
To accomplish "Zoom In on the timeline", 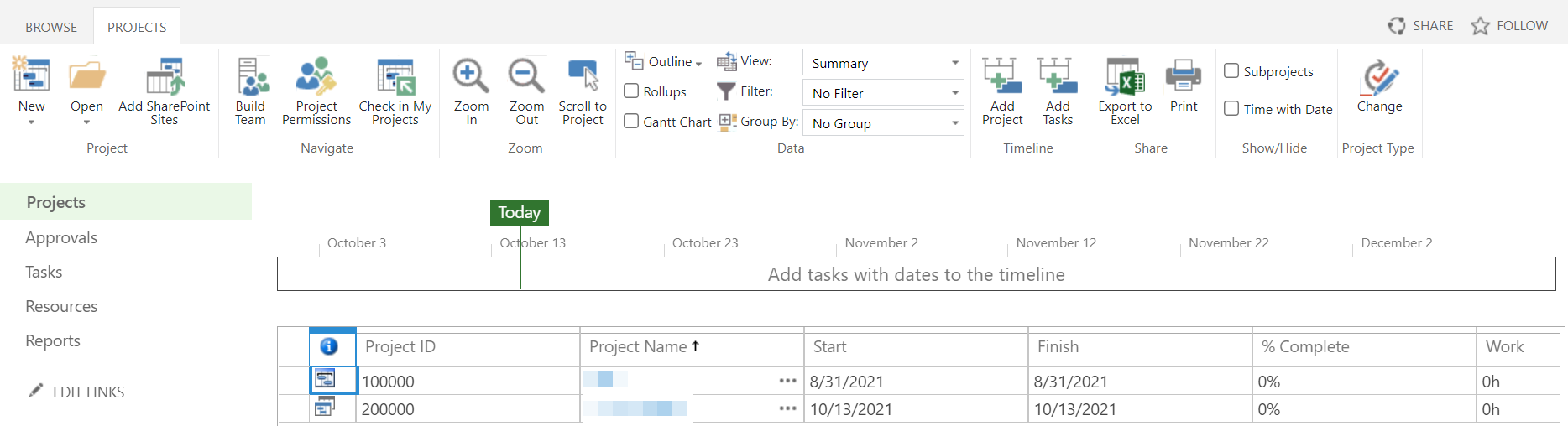I will tap(471, 91).
